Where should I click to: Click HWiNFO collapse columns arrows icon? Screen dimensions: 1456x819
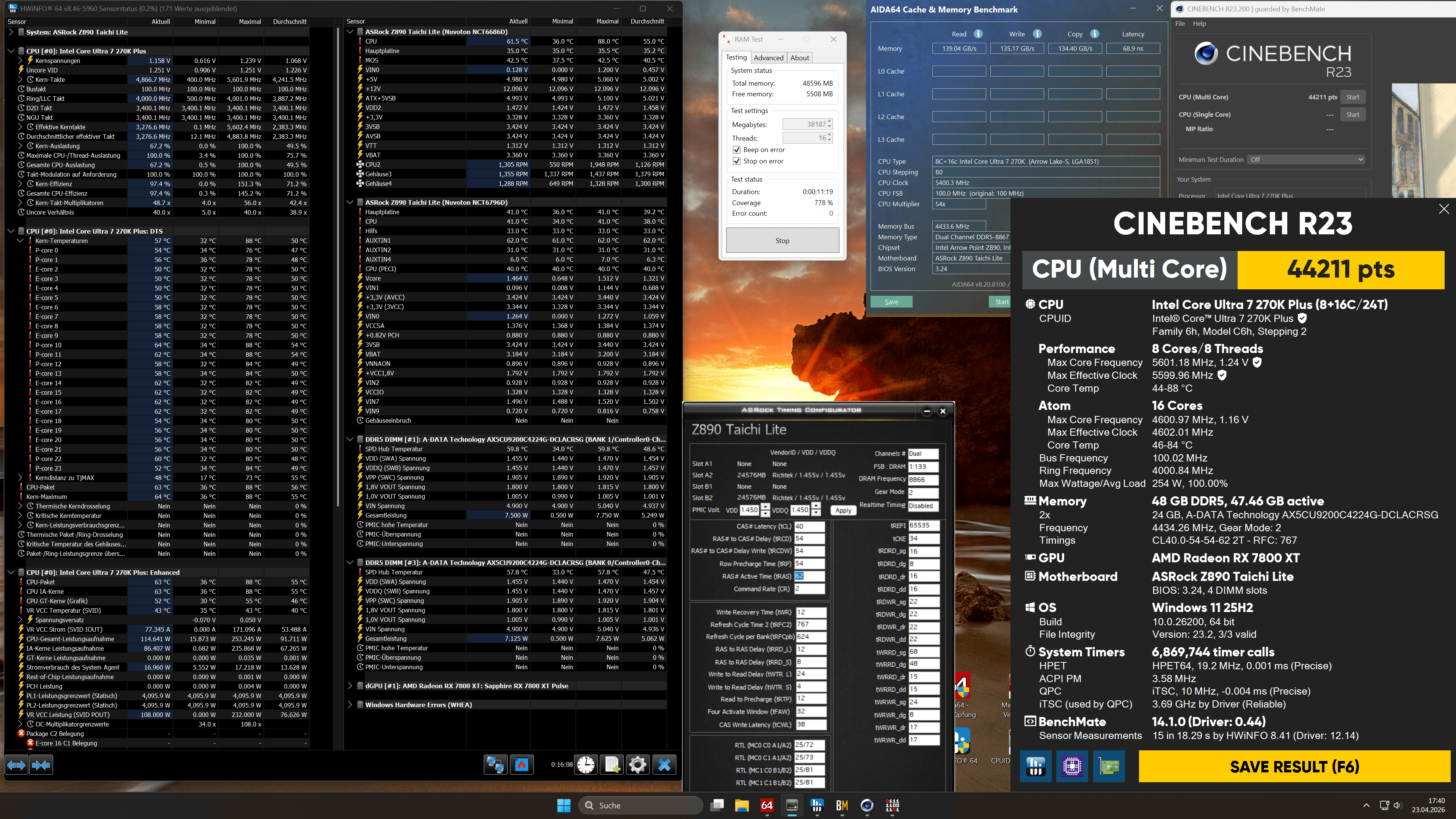[x=41, y=765]
